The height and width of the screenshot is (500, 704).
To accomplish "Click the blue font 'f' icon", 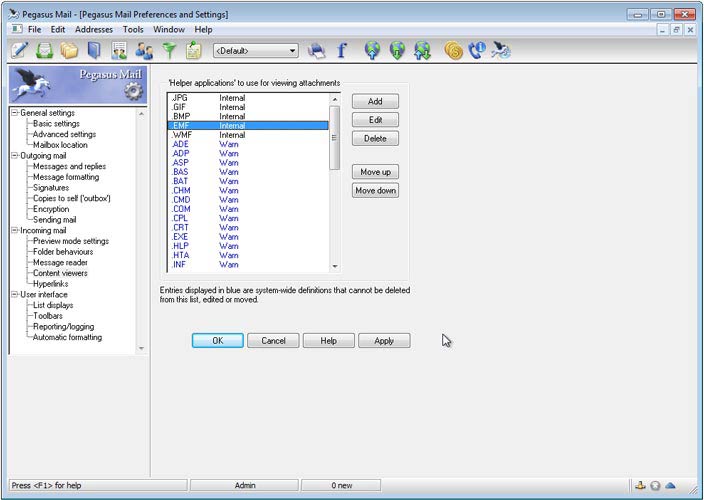I will (342, 50).
